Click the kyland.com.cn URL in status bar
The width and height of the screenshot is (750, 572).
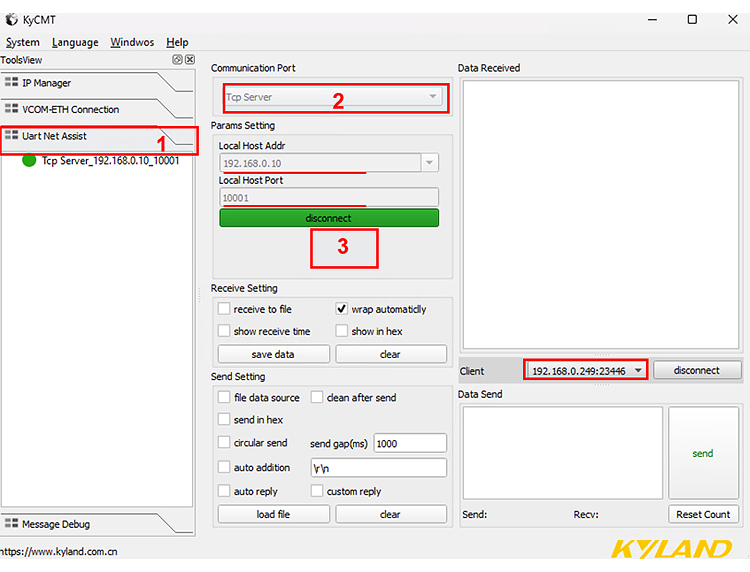(59, 551)
